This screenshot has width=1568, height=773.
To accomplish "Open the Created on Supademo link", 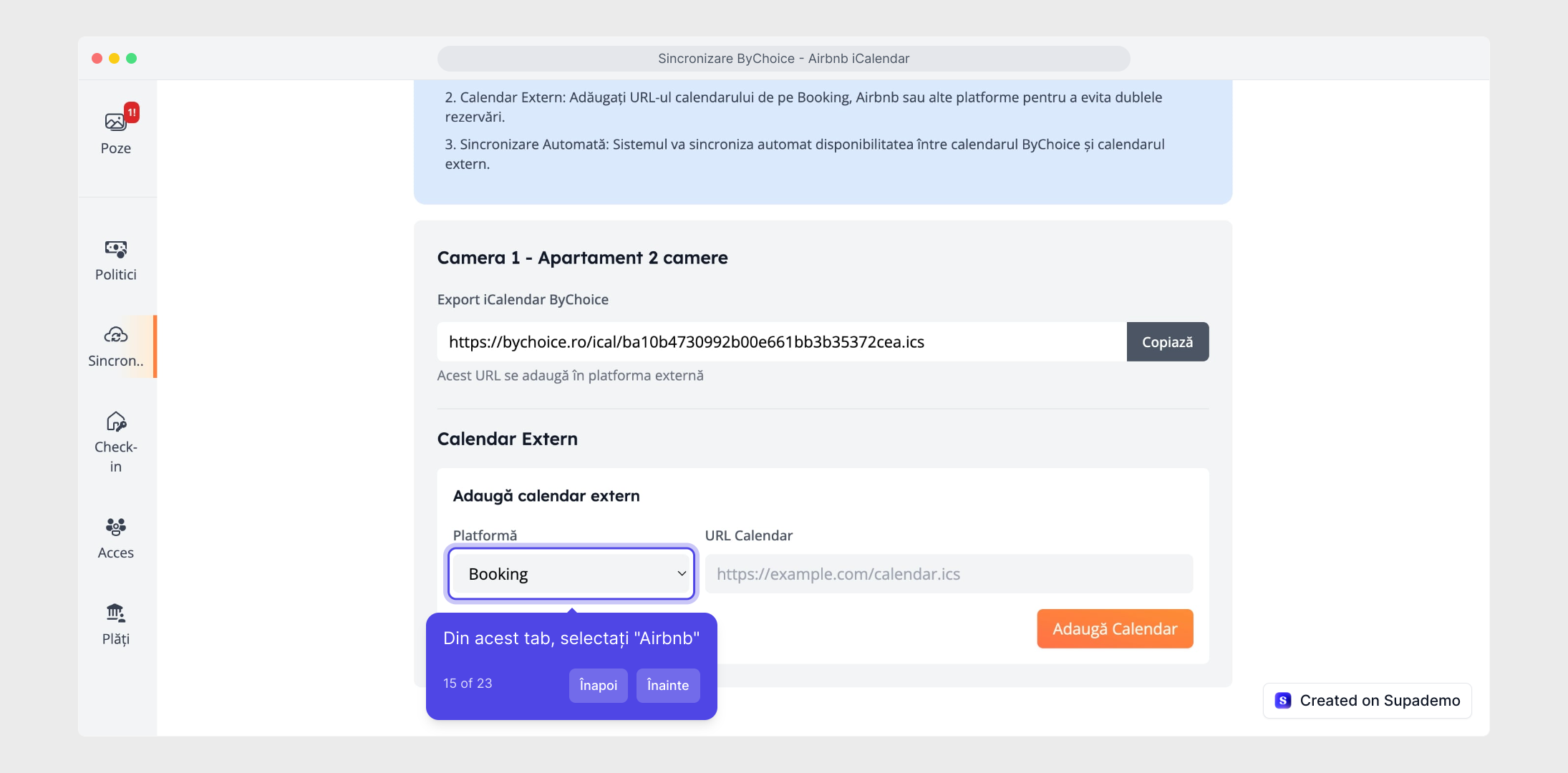I will (1379, 701).
